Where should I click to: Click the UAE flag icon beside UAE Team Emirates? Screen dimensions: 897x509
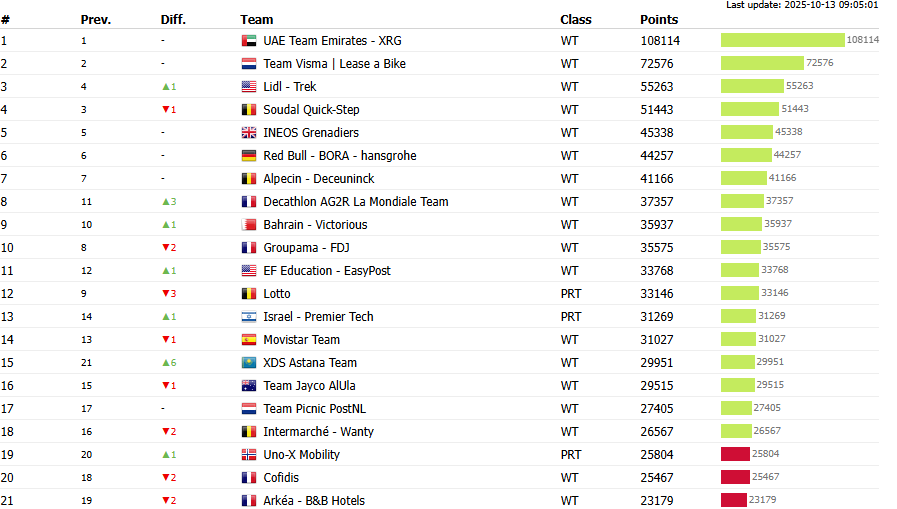pos(249,41)
